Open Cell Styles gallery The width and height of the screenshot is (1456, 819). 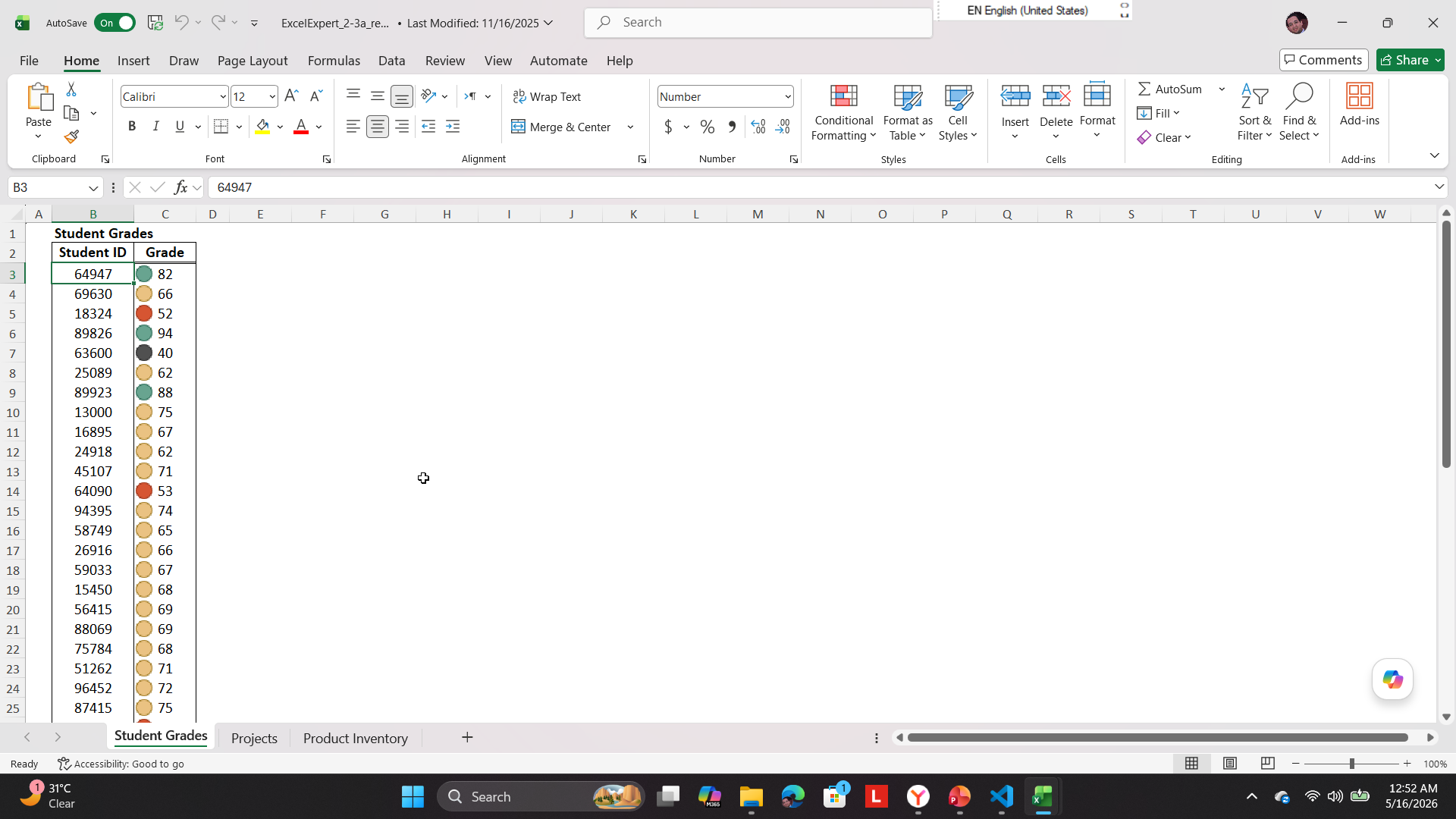point(958,112)
